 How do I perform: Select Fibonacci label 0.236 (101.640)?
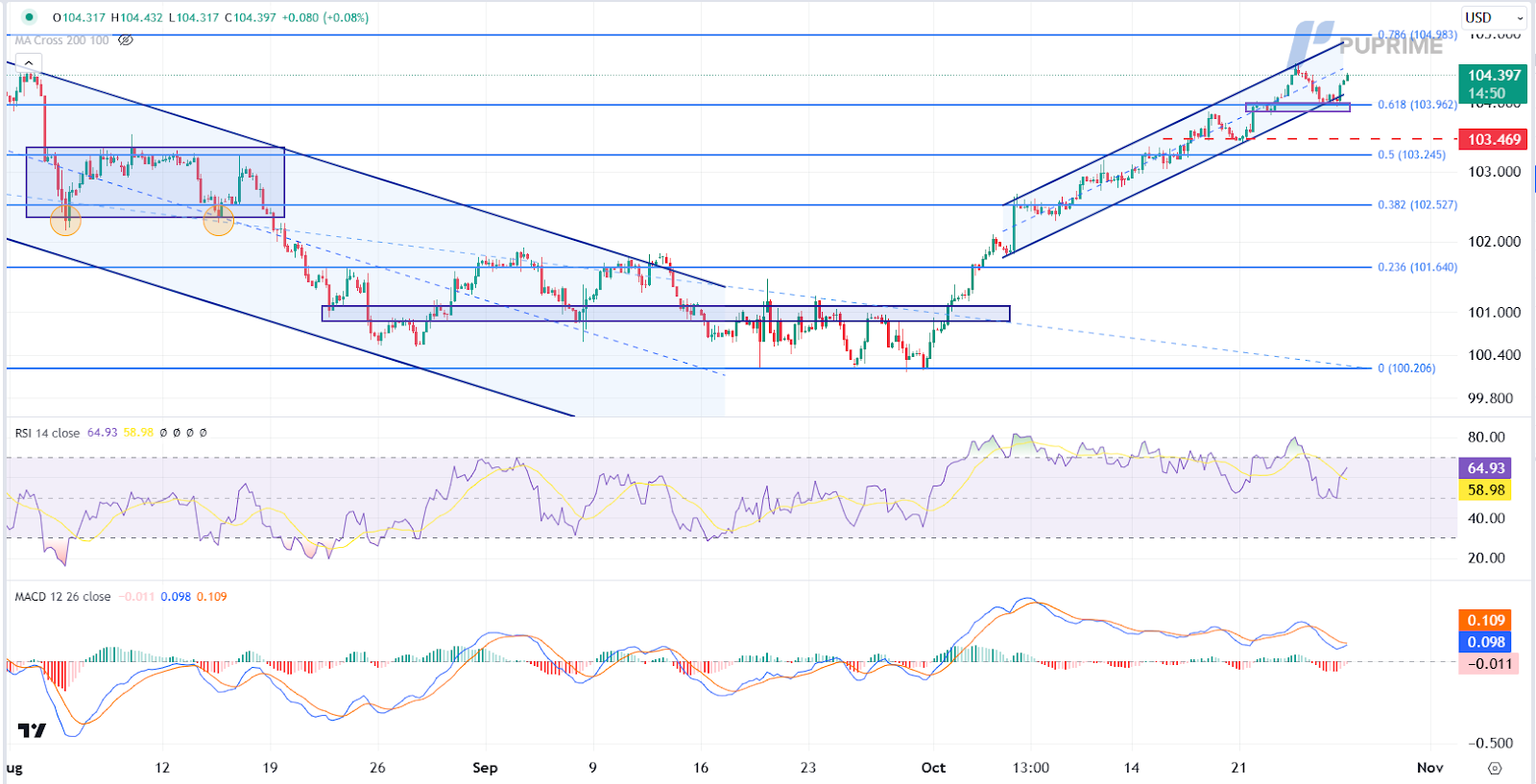[x=1417, y=267]
